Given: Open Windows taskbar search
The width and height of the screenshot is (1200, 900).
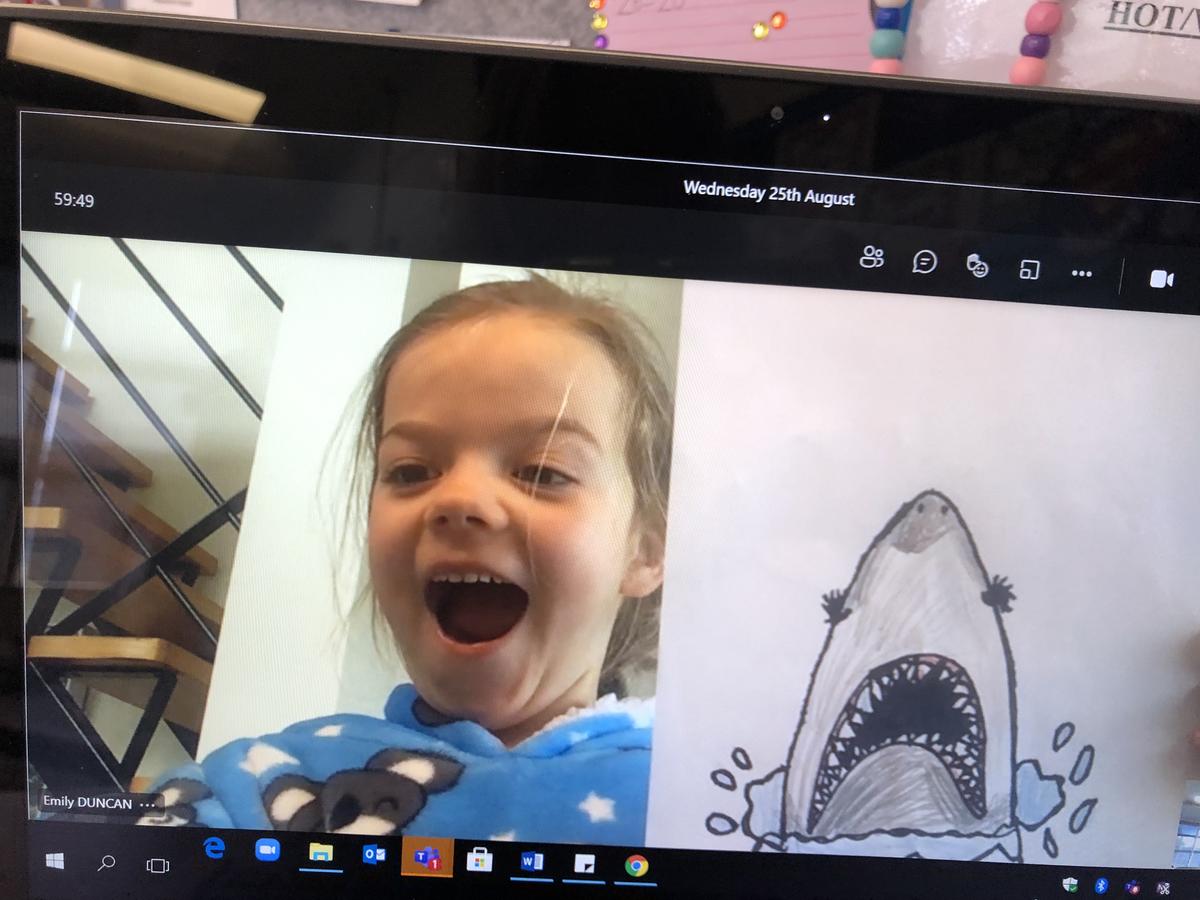Looking at the screenshot, I should [x=106, y=862].
